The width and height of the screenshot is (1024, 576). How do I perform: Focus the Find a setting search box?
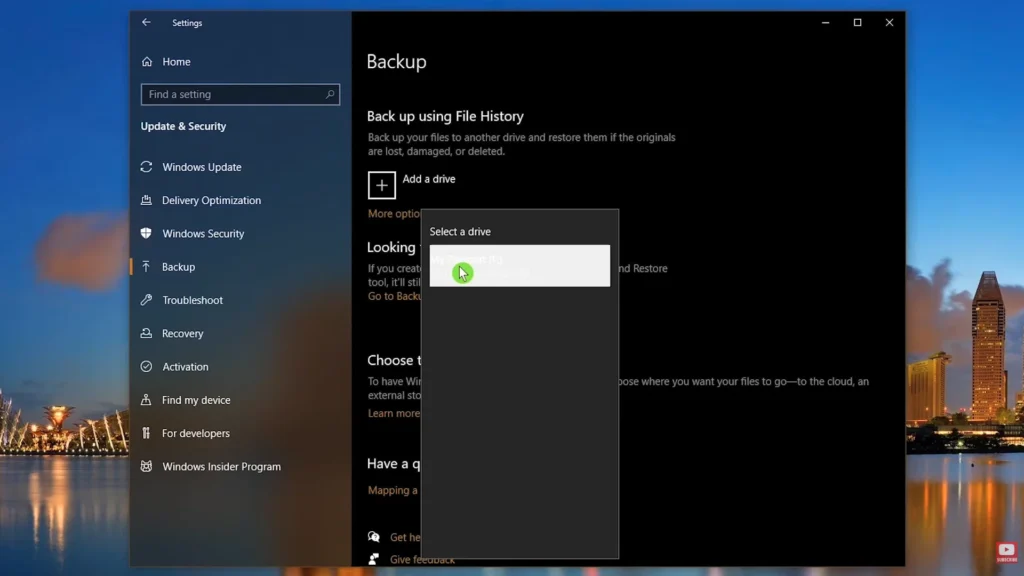(240, 94)
